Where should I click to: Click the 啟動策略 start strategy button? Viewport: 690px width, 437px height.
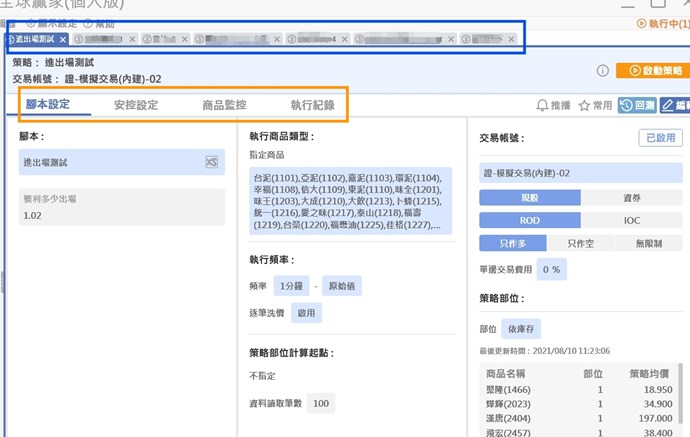(653, 71)
